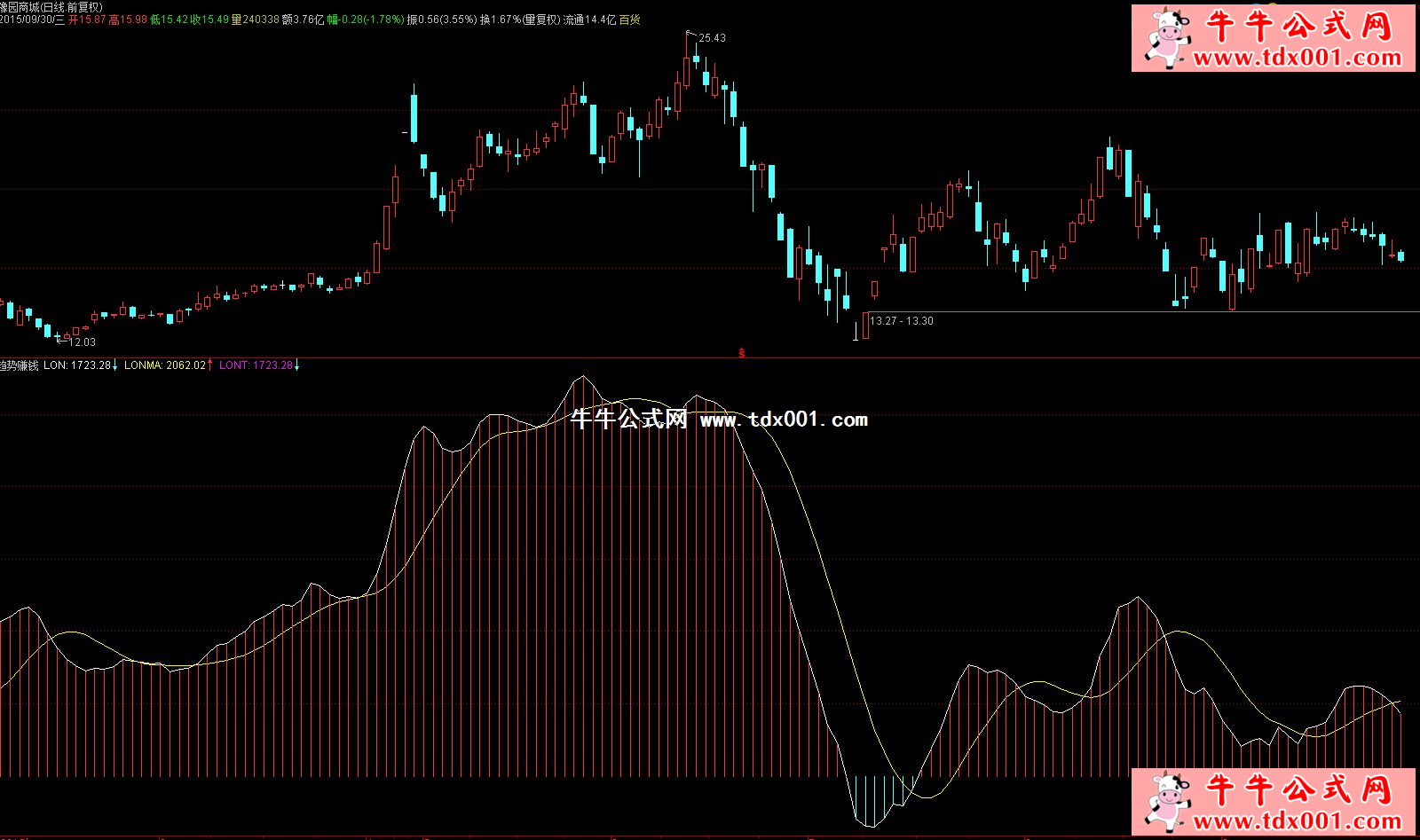The height and width of the screenshot is (840, 1420).
Task: Click the turnover rate 换1.67%(量复权)
Action: point(520,20)
